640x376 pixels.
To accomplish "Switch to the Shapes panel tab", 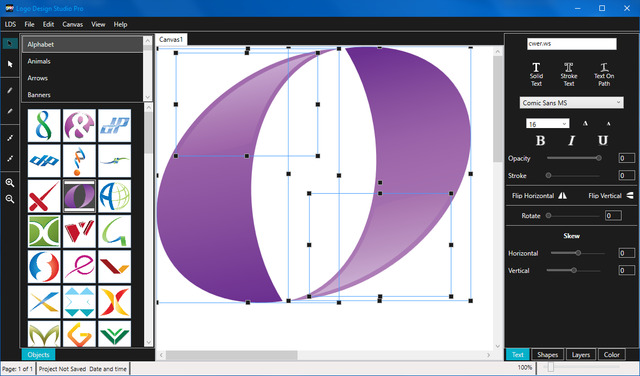I will pos(547,354).
